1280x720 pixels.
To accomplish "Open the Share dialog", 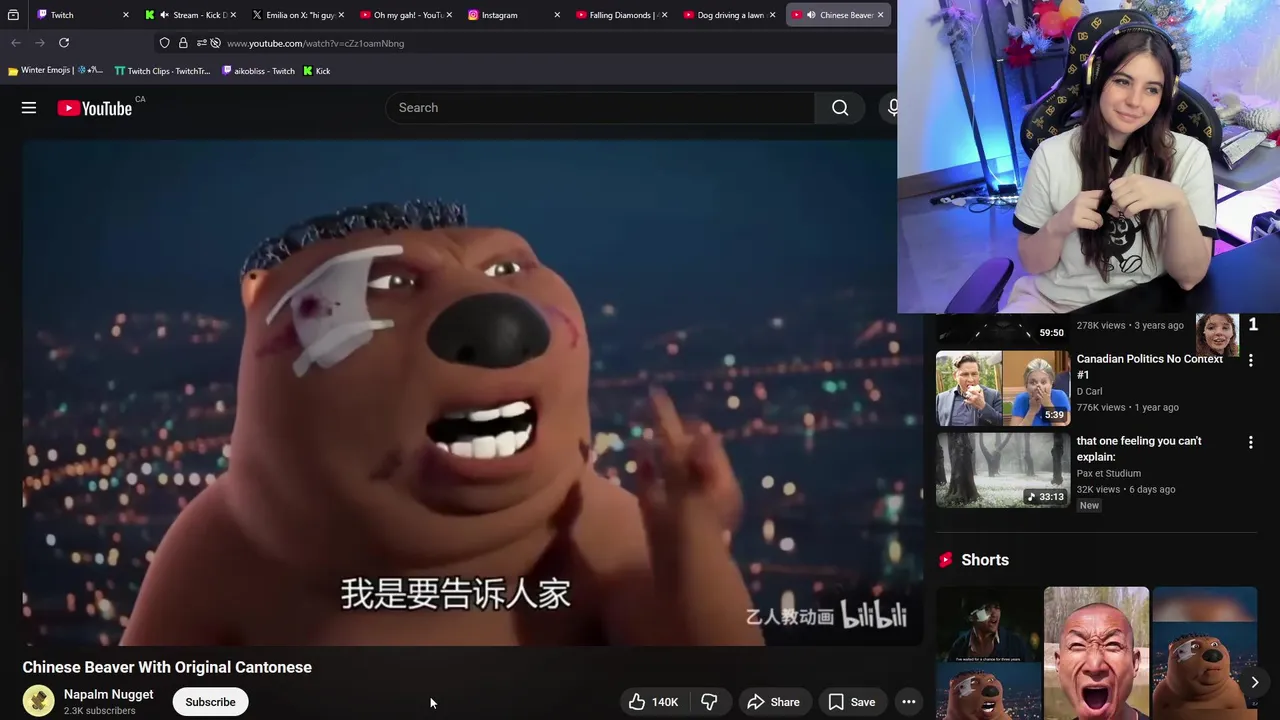I will tap(773, 702).
